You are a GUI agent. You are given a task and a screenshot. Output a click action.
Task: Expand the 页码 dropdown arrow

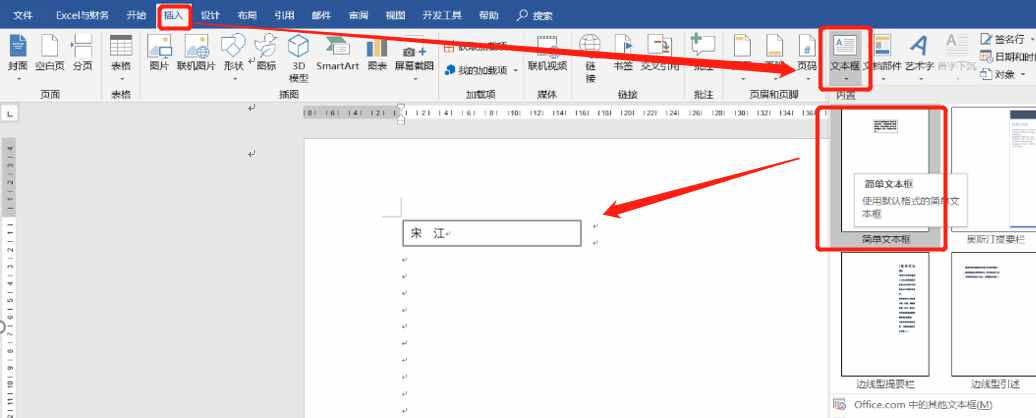tap(807, 79)
